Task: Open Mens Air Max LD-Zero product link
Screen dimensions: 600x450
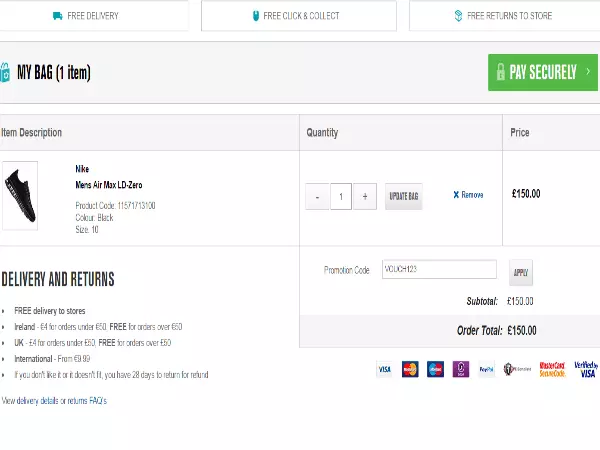Action: click(x=109, y=185)
